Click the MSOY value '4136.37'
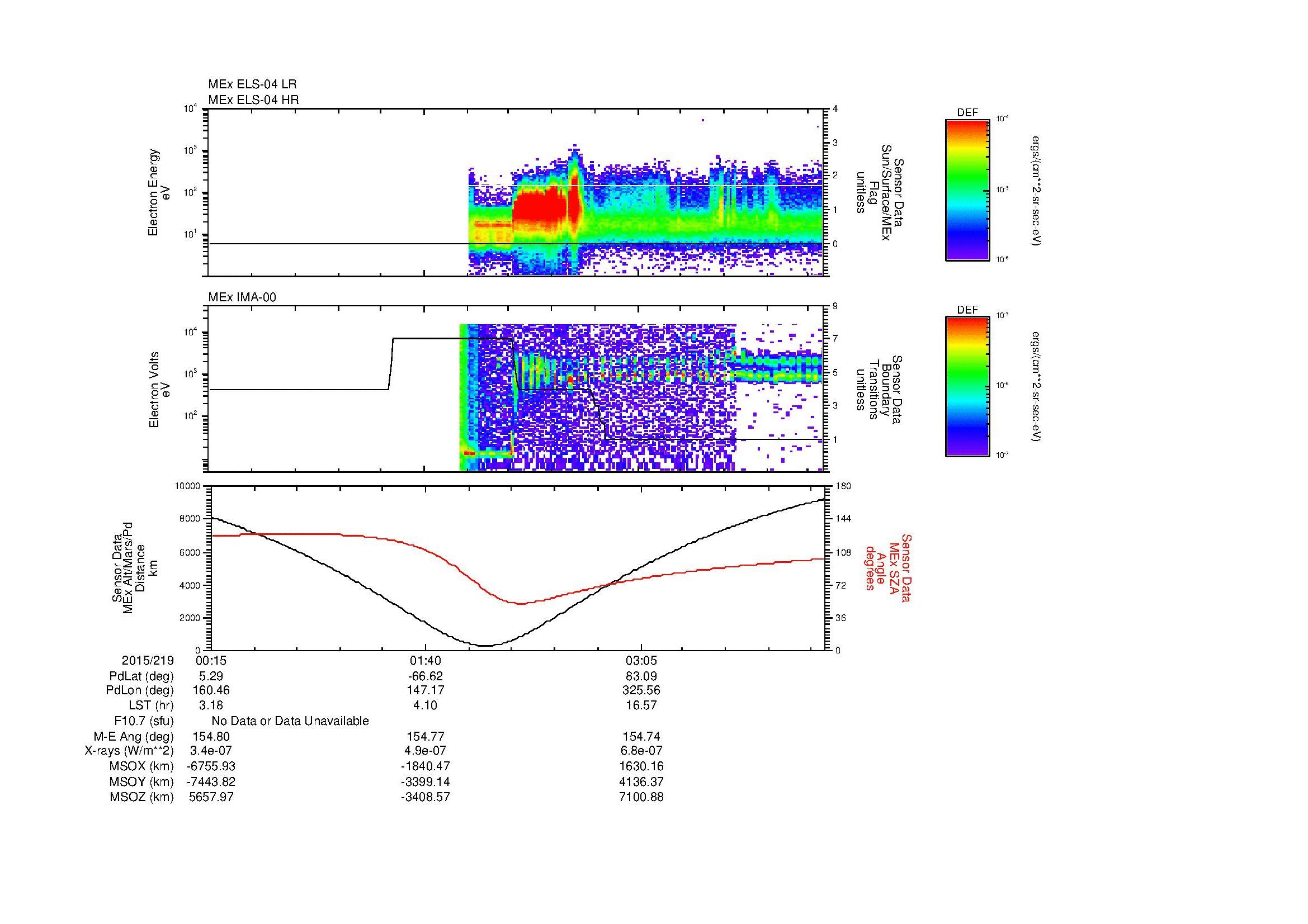The image size is (1308, 924). click(x=641, y=781)
